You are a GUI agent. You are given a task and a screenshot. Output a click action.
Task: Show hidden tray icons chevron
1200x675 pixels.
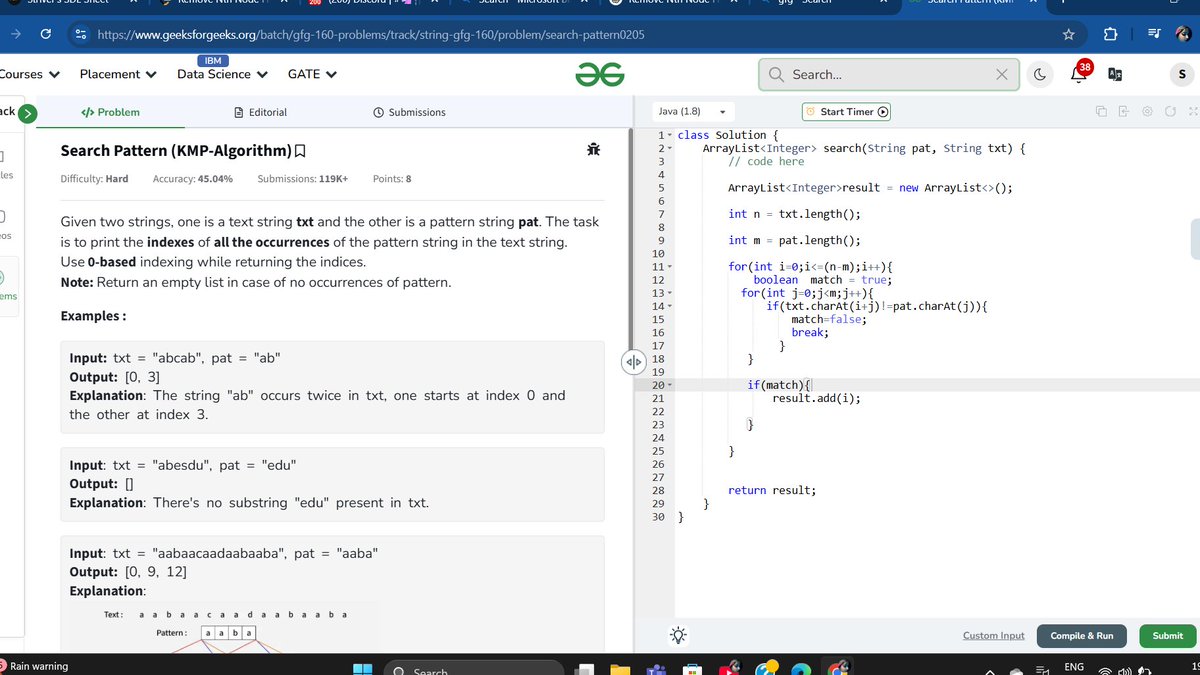(x=992, y=670)
